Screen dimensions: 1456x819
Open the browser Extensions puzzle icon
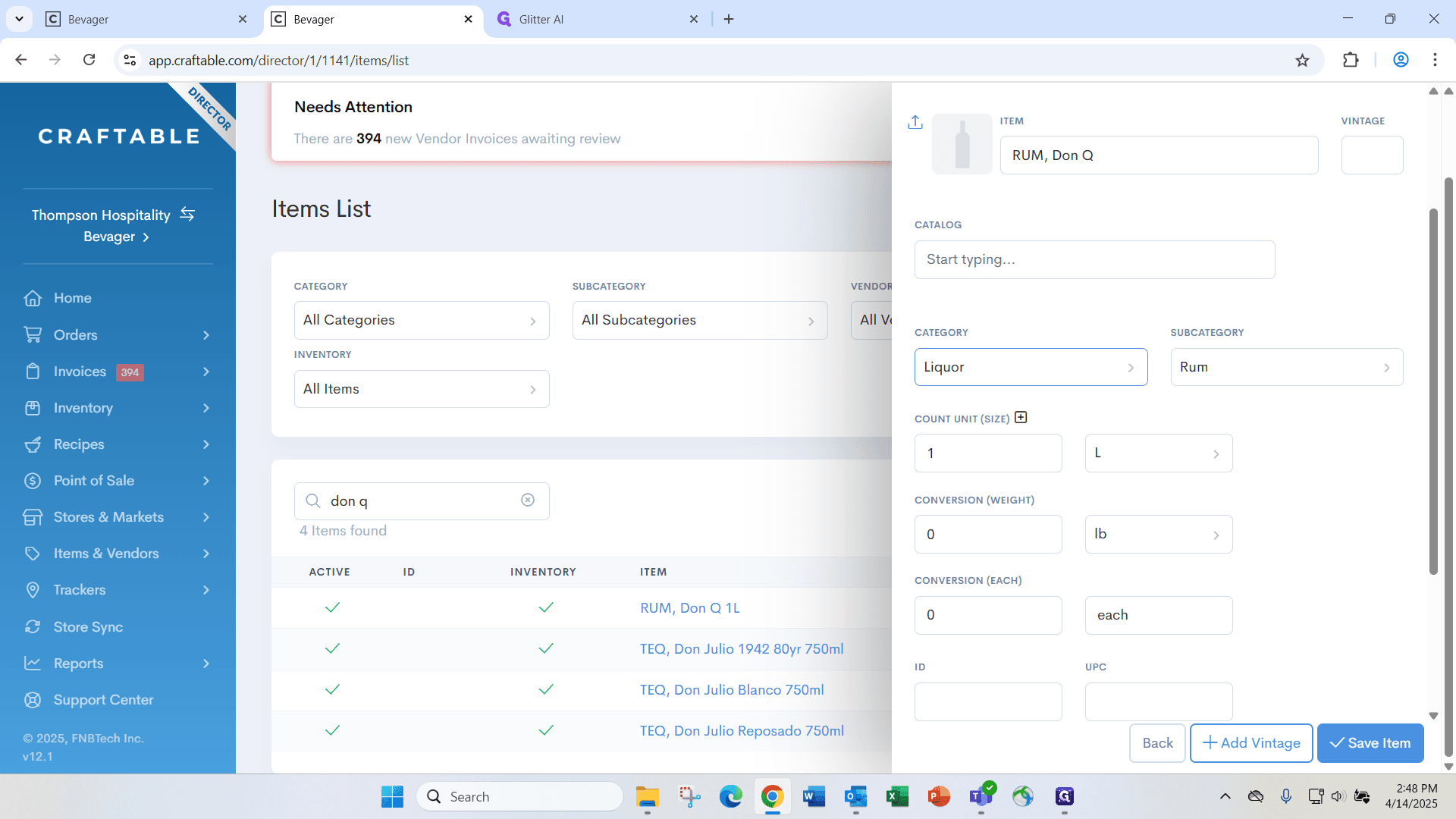point(1351,60)
